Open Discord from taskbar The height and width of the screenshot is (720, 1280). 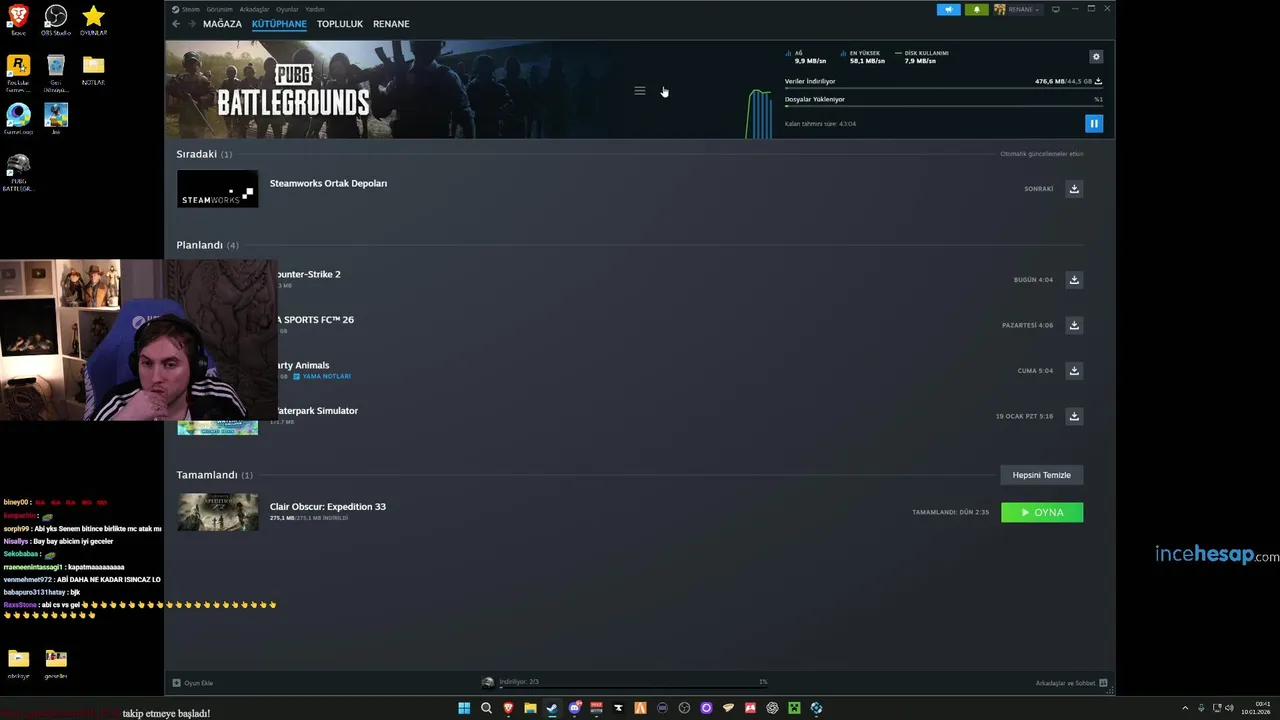click(x=574, y=708)
